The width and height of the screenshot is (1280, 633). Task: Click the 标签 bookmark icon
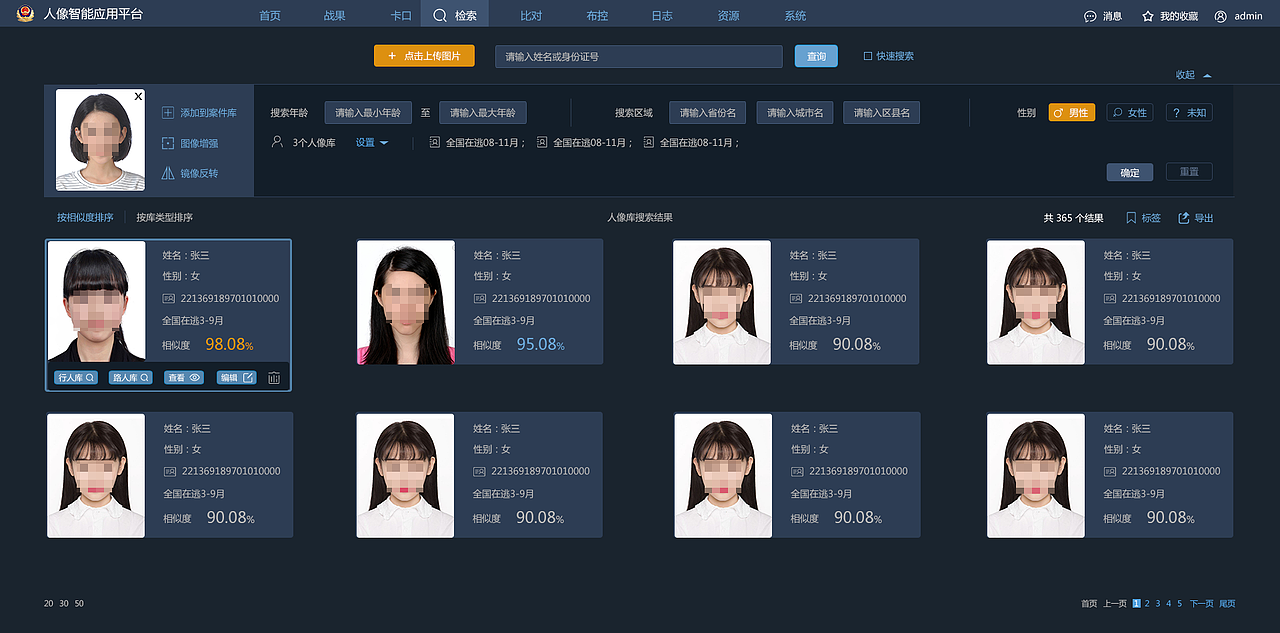click(x=1131, y=217)
